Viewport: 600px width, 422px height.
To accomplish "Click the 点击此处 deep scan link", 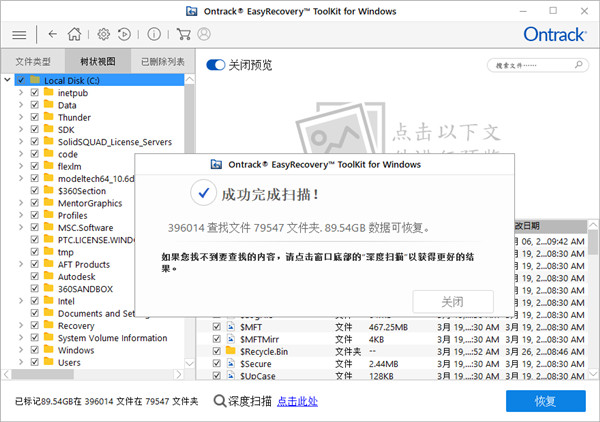I will 297,401.
